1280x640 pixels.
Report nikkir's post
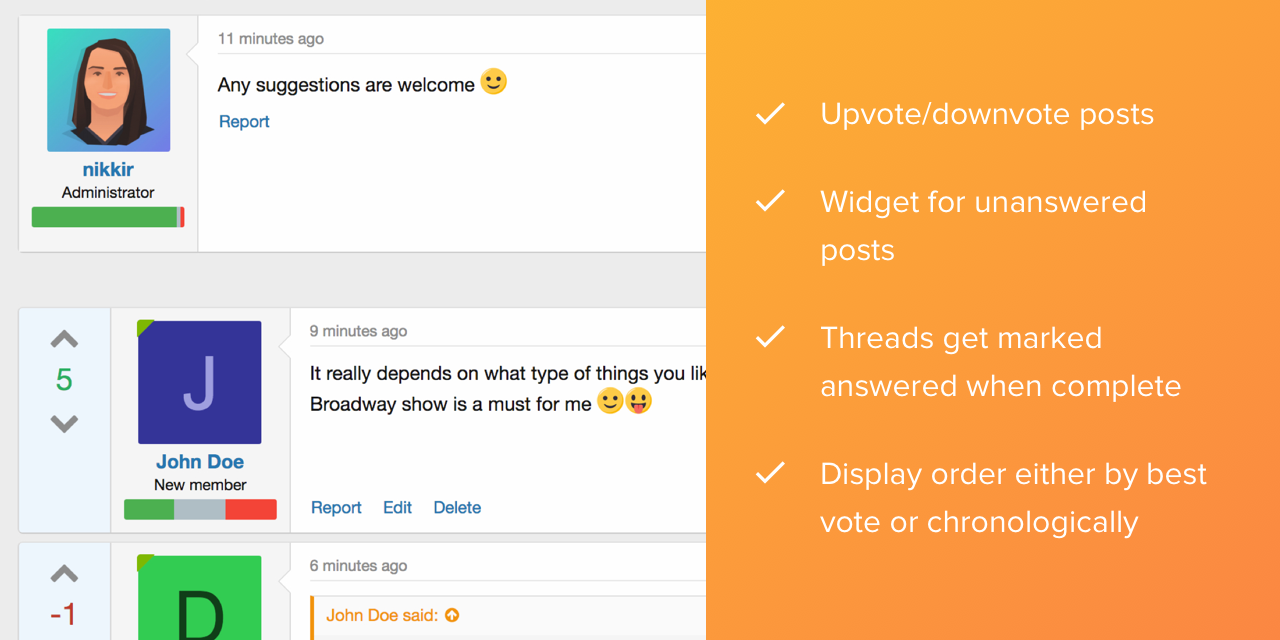click(x=244, y=122)
